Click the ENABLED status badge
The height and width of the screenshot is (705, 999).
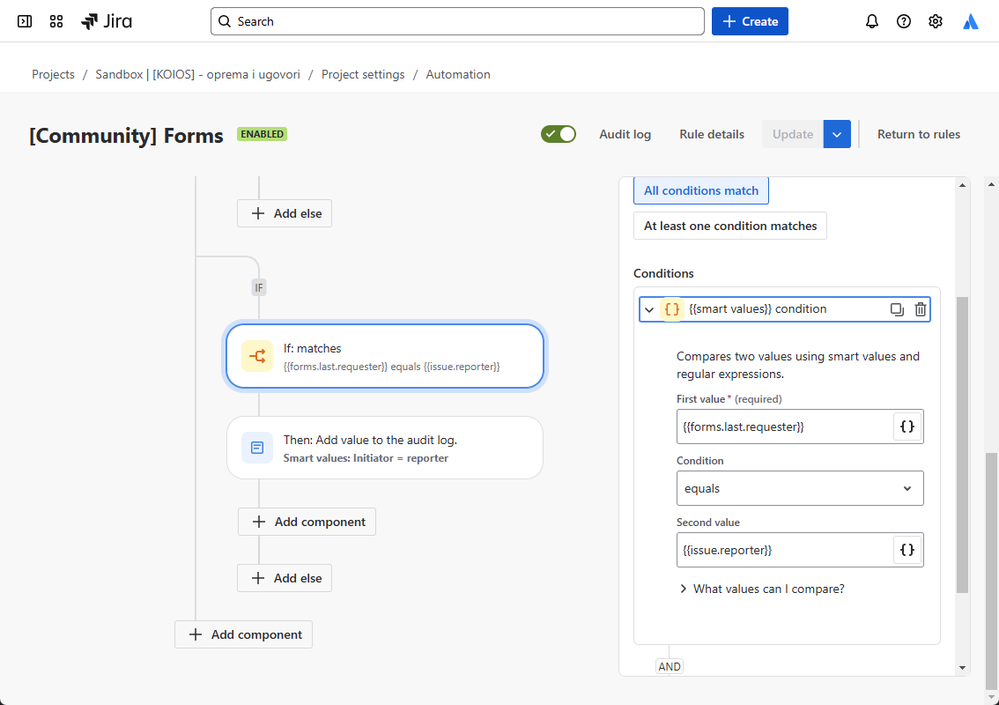coord(262,134)
